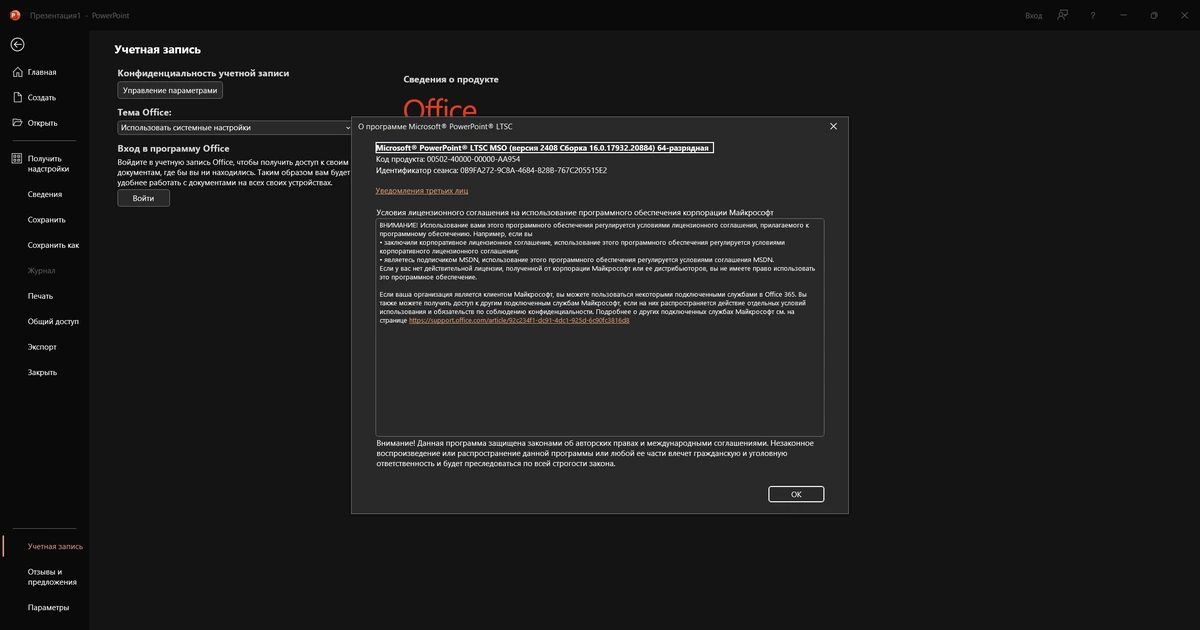Open Общий доступ tab

point(53,322)
